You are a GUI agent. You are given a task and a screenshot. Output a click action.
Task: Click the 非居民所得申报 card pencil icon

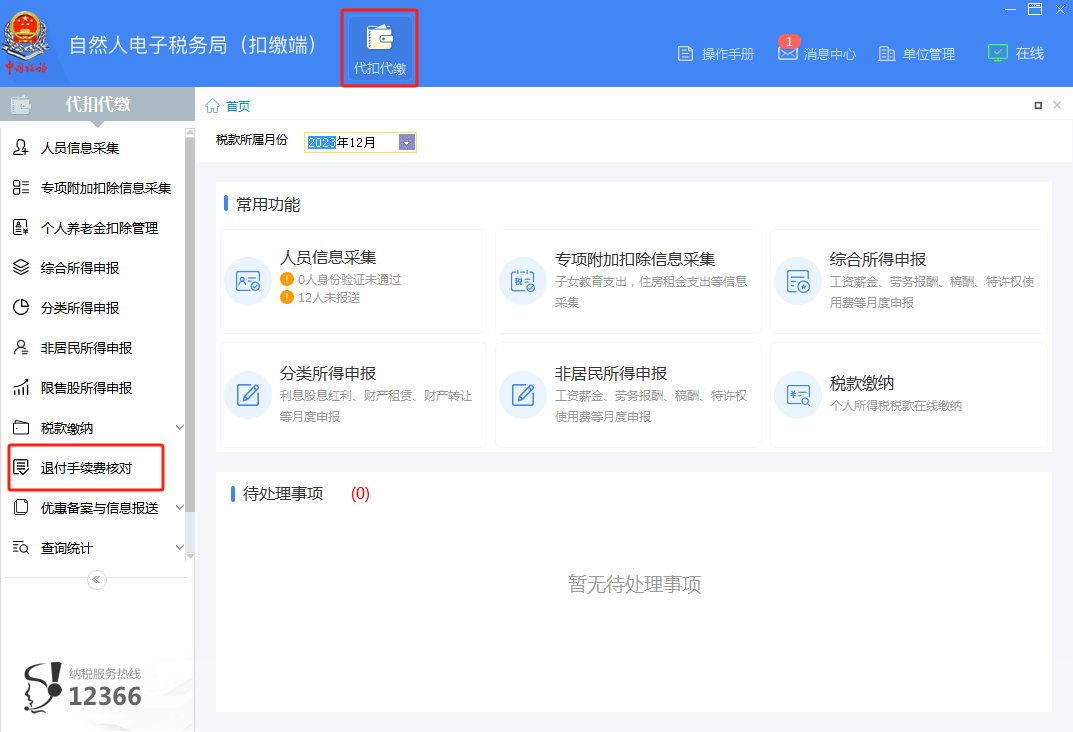tap(523, 395)
